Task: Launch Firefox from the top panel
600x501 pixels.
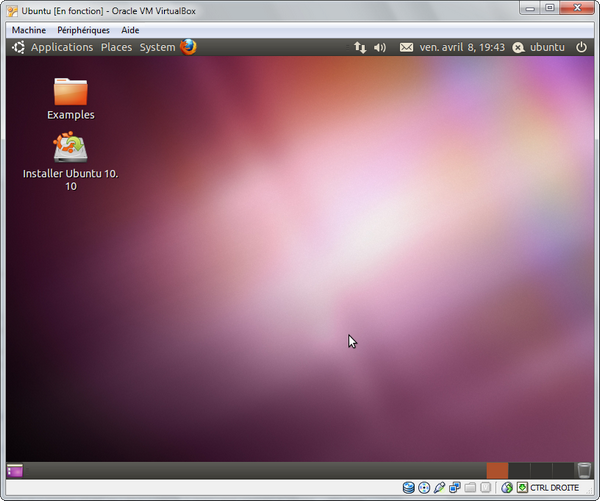Action: coord(188,47)
